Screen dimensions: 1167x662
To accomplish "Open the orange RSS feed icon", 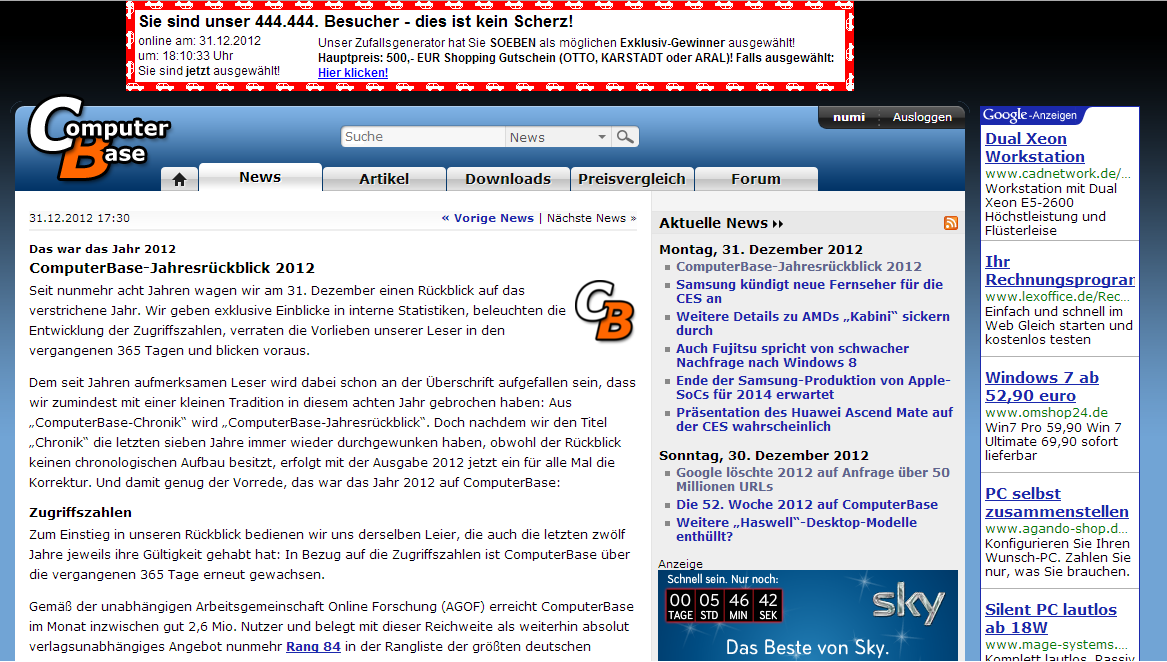I will (x=950, y=223).
